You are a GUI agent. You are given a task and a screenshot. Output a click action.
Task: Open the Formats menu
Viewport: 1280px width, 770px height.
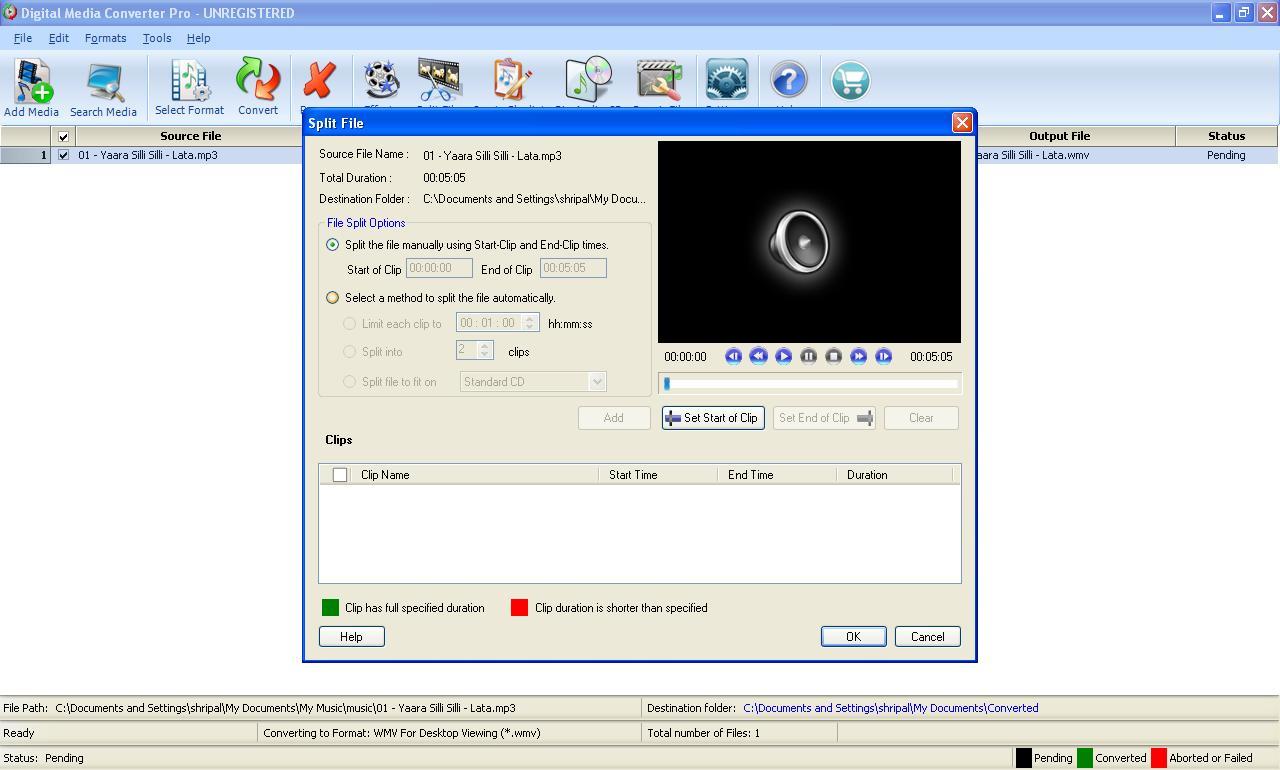[x=105, y=38]
